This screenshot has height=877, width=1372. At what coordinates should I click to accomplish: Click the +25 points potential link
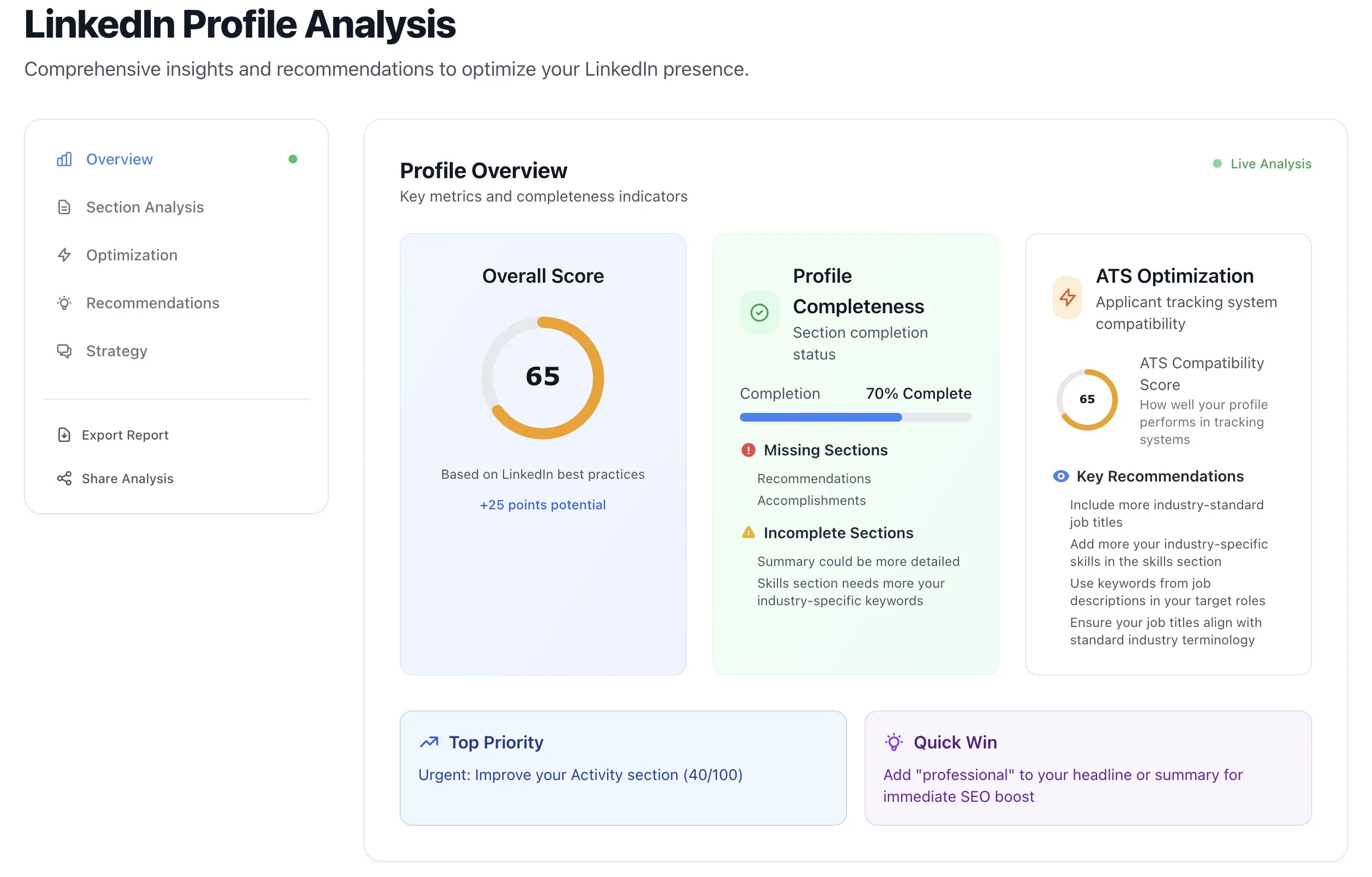click(x=542, y=504)
